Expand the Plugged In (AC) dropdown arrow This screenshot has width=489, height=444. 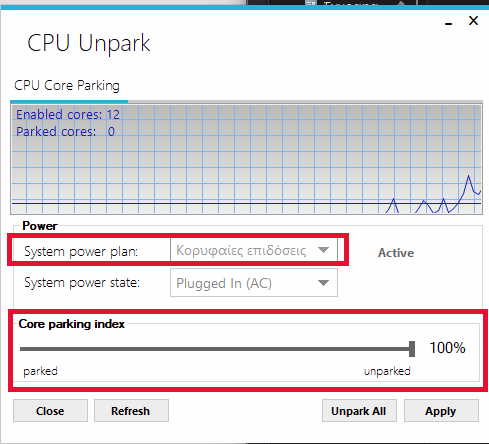point(323,283)
